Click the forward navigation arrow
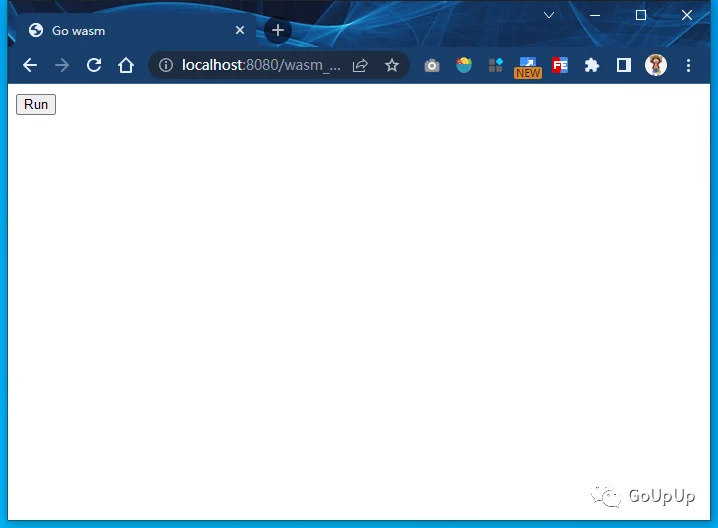Viewport: 718px width, 528px height. click(62, 65)
